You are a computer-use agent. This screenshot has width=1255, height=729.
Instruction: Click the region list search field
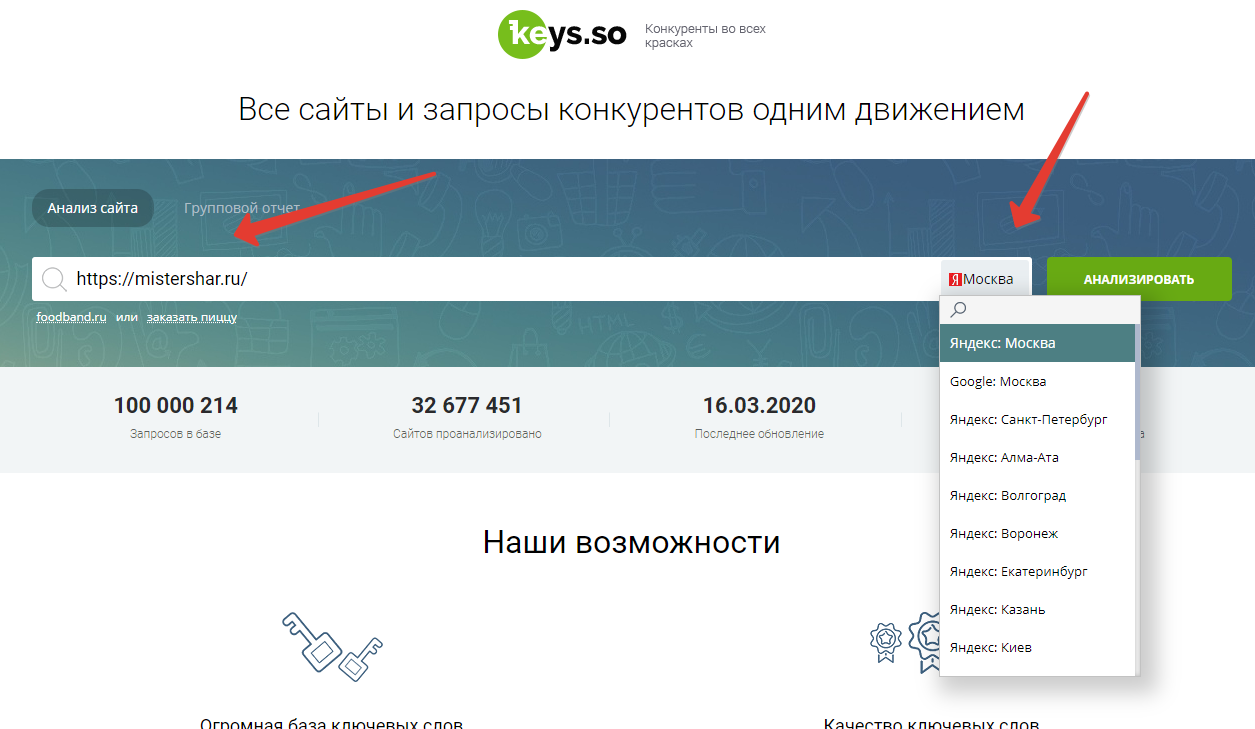1040,310
